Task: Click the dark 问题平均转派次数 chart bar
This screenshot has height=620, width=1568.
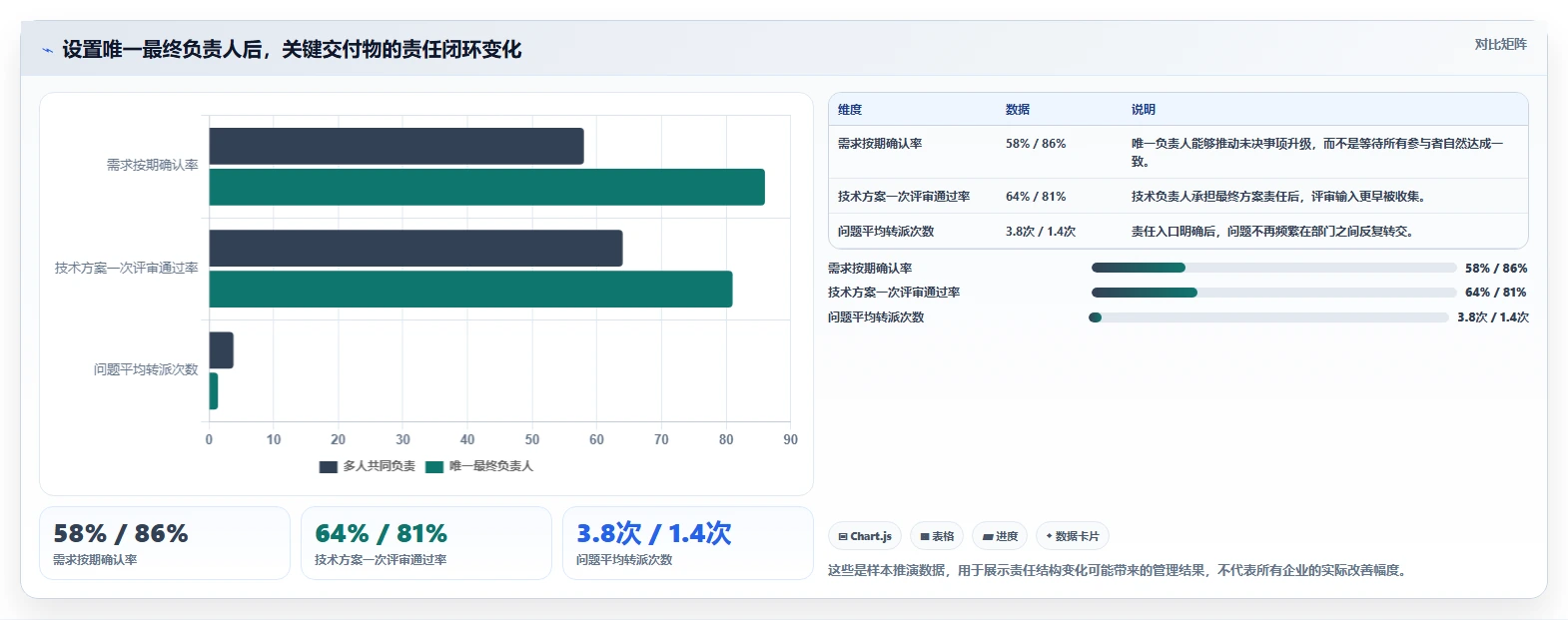Action: tap(222, 350)
